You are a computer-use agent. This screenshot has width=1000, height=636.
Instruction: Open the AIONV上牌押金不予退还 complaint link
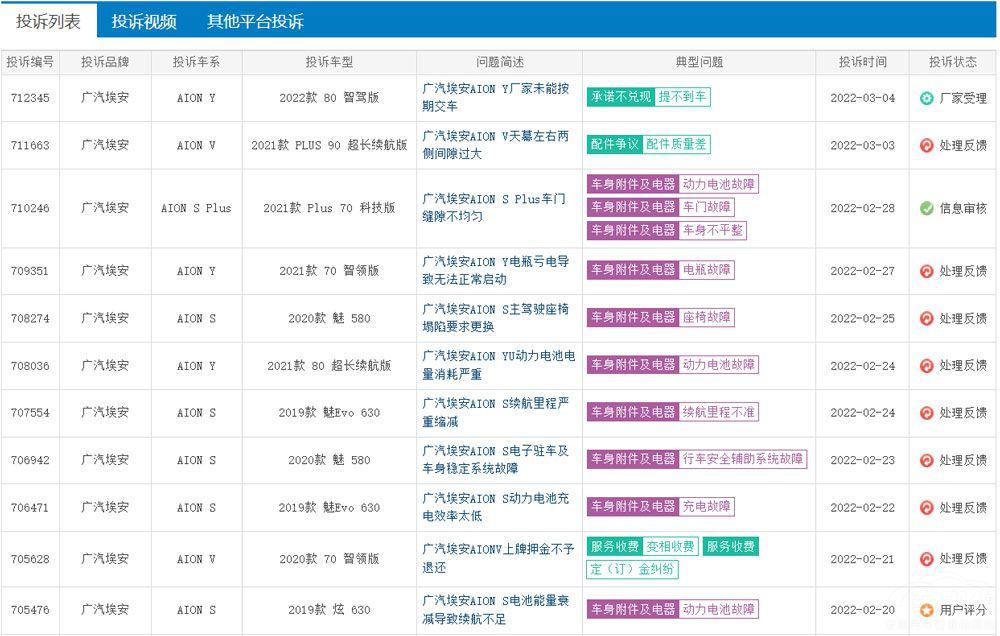click(495, 558)
